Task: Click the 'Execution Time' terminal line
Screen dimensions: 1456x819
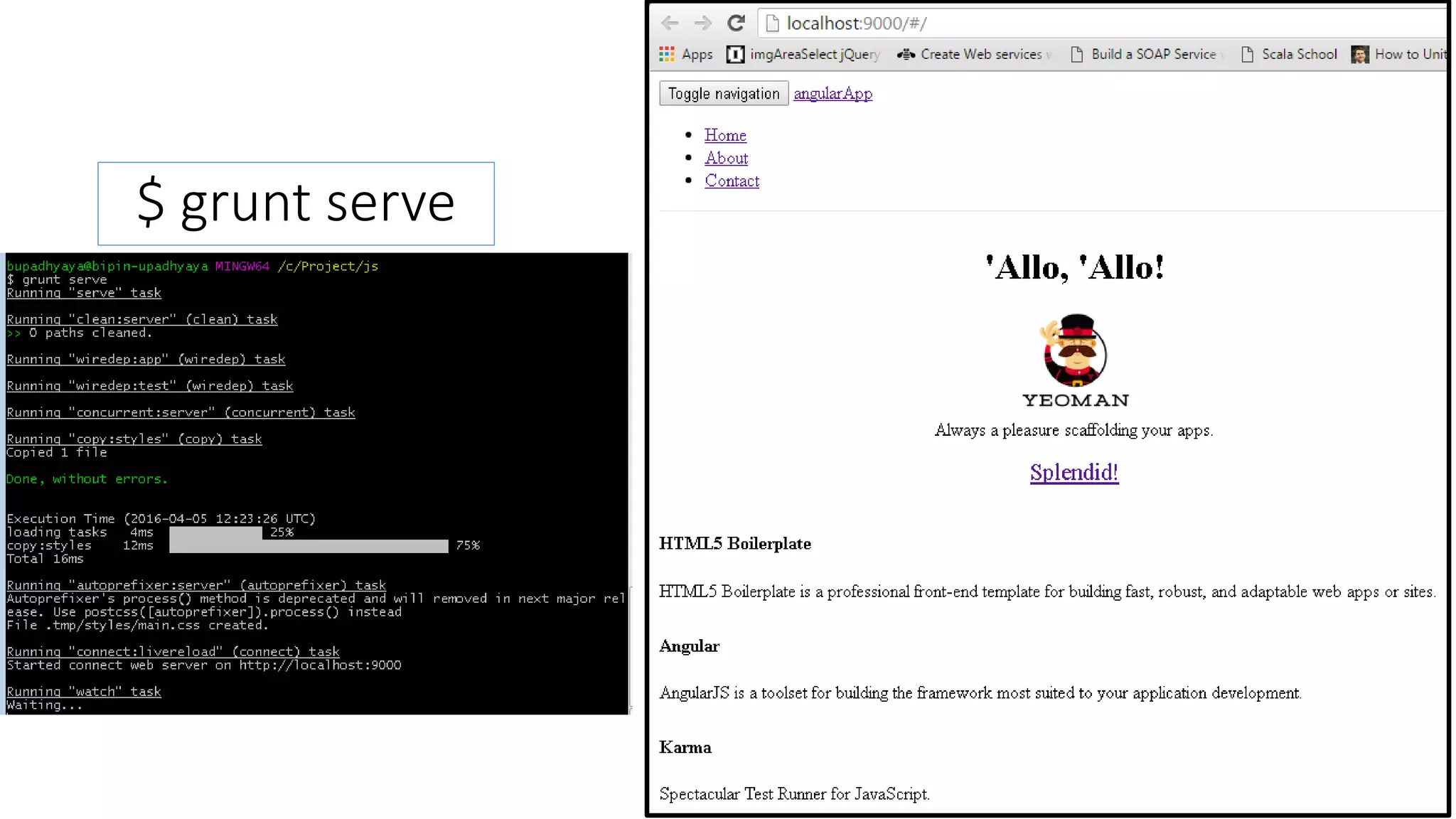Action: point(161,519)
